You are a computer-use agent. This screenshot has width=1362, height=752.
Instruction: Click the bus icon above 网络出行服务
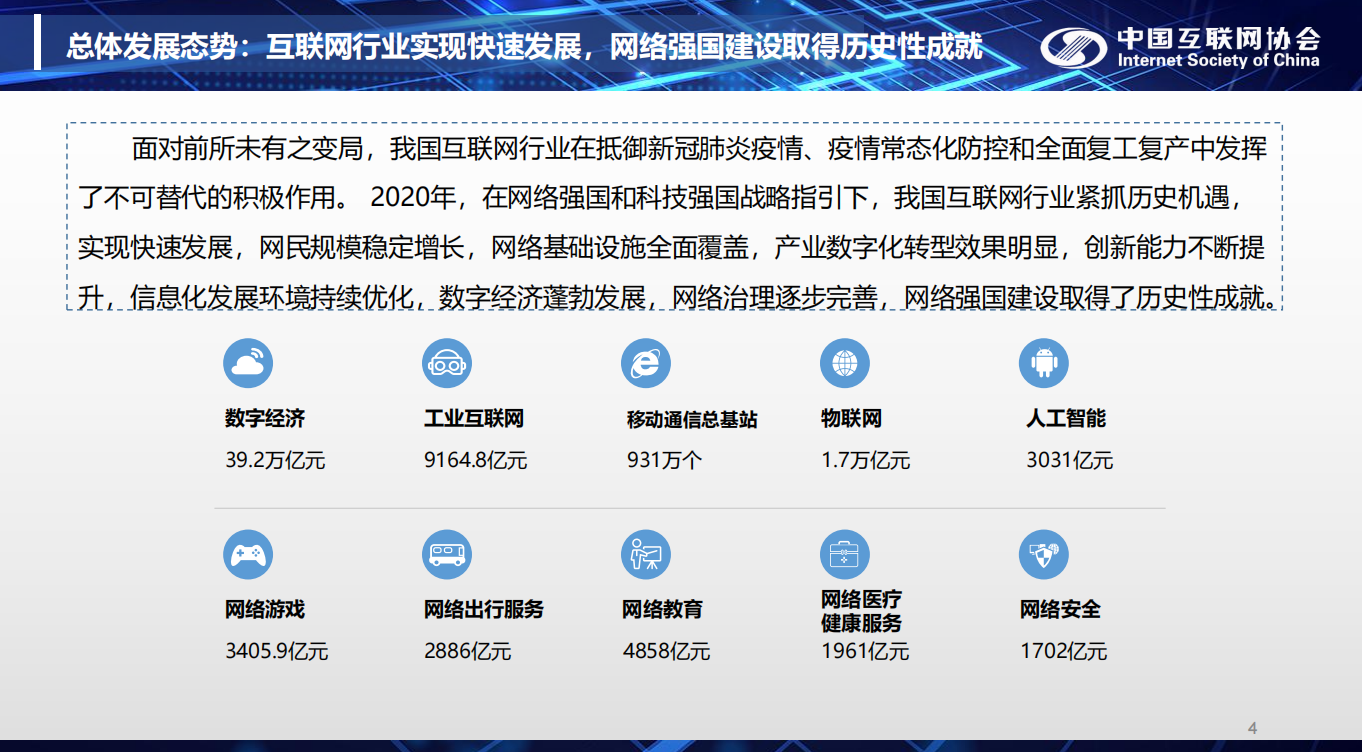tap(447, 554)
